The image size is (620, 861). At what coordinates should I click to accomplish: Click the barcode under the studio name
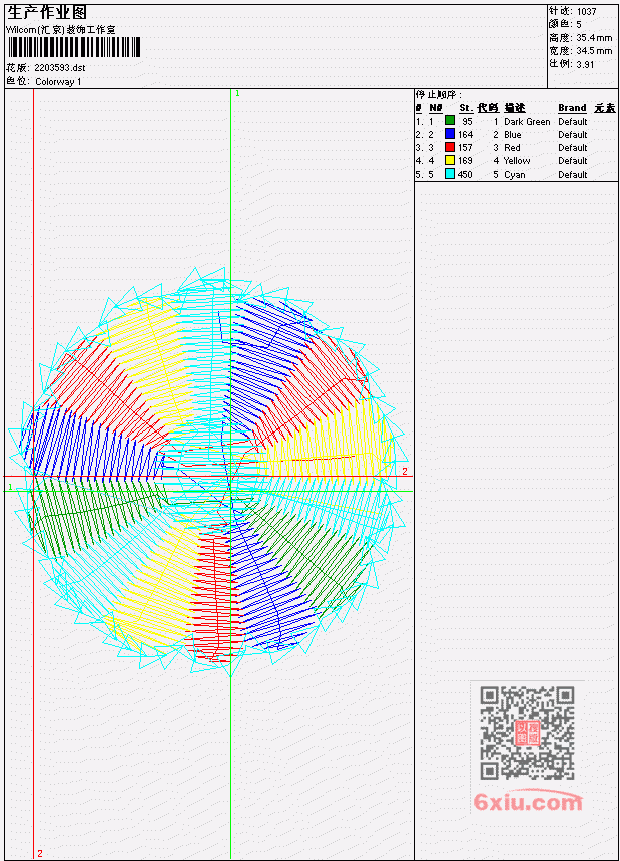[x=74, y=48]
